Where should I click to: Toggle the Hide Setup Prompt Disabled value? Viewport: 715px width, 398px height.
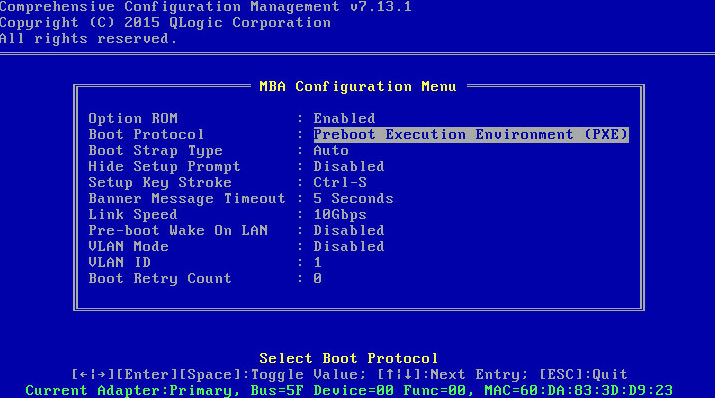pos(349,166)
